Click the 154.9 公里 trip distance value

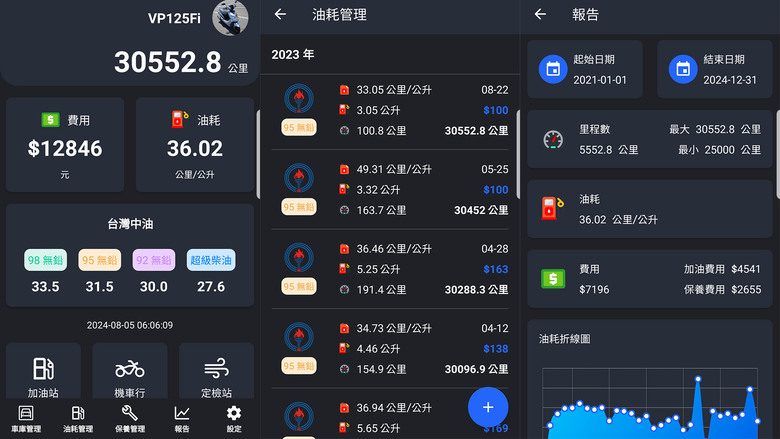click(x=381, y=369)
